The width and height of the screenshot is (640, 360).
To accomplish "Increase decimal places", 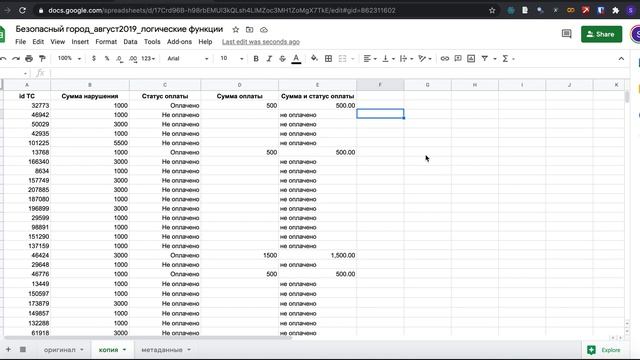I will pos(133,59).
